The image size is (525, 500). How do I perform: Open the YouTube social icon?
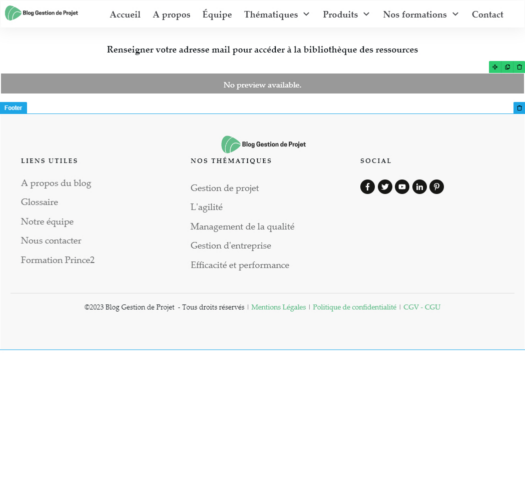(402, 187)
